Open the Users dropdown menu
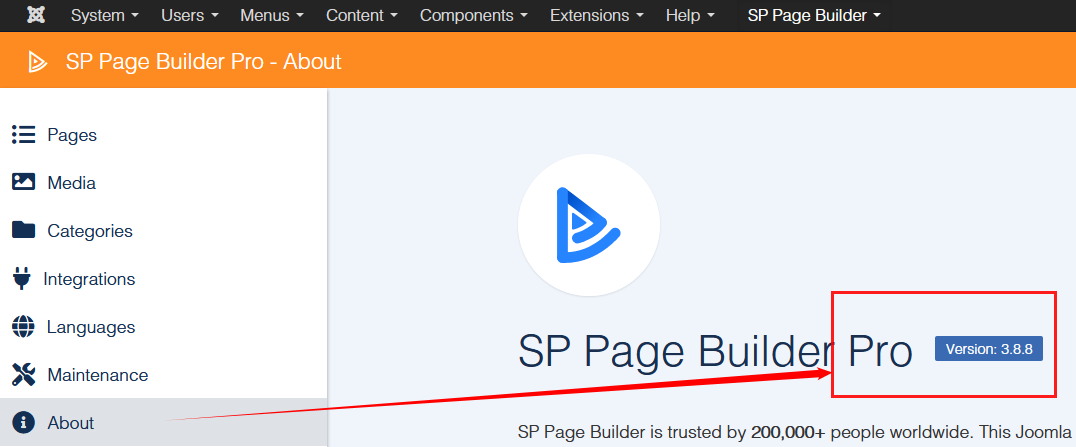Image resolution: width=1076 pixels, height=447 pixels. click(x=190, y=15)
